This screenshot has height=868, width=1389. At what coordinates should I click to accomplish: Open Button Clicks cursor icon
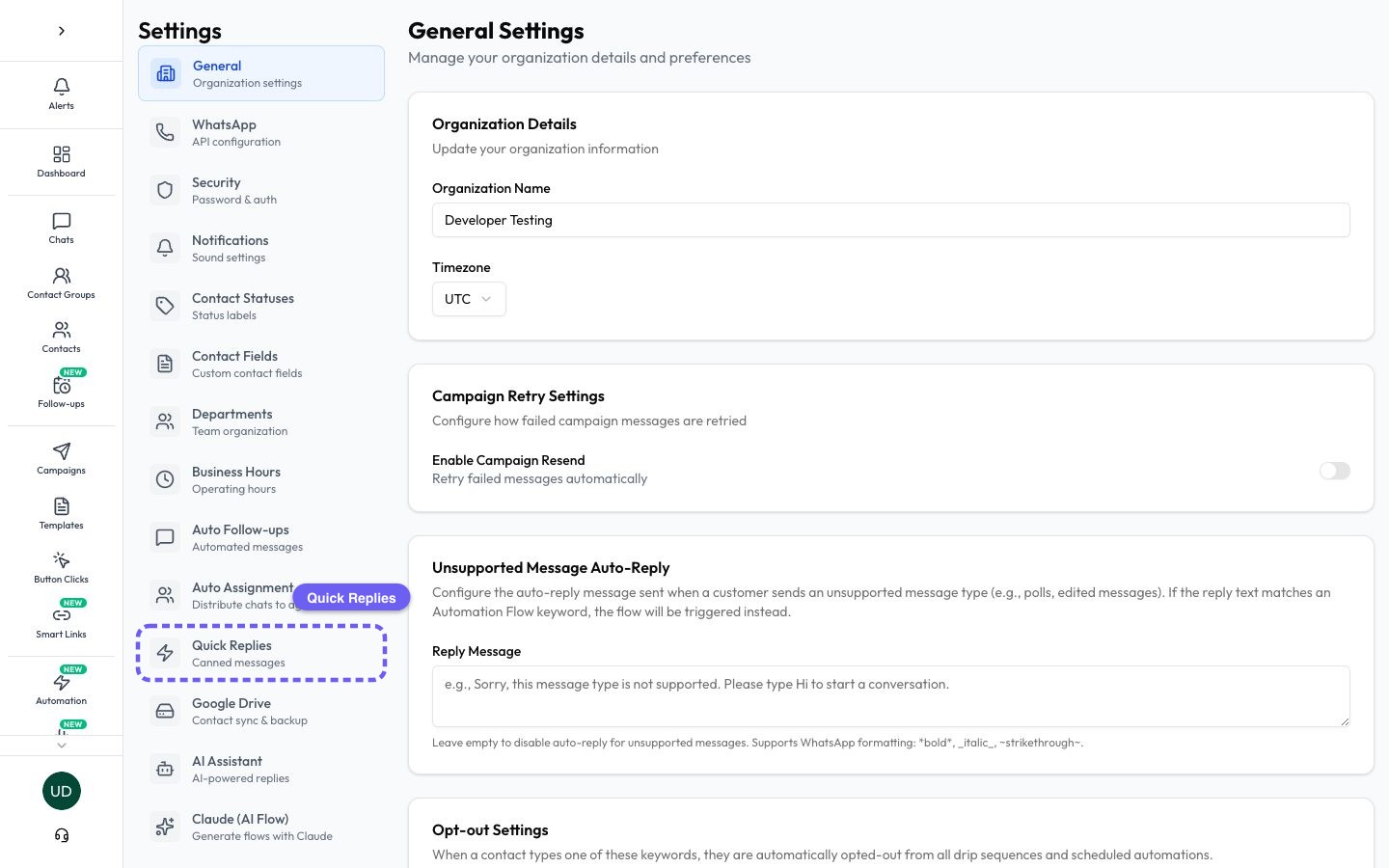pos(61,560)
